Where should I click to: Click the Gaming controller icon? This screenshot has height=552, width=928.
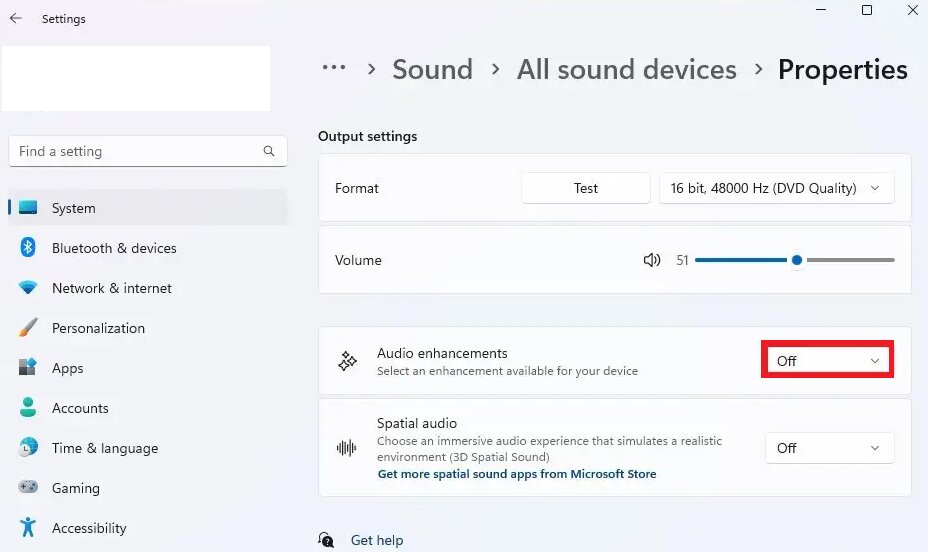click(x=28, y=487)
